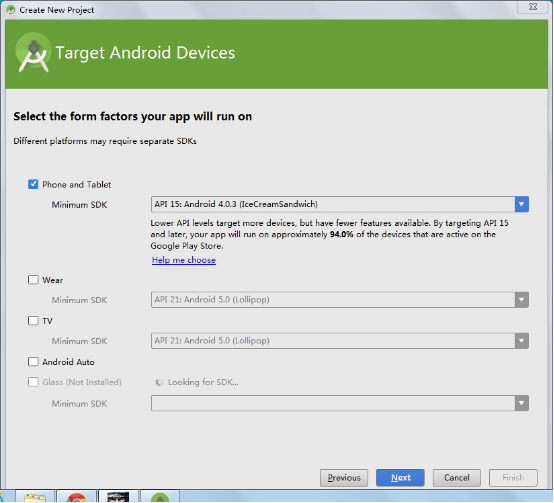Click the TV API 21: Android 5.0 (Lollipop) text
This screenshot has height=503, width=554.
(x=212, y=341)
